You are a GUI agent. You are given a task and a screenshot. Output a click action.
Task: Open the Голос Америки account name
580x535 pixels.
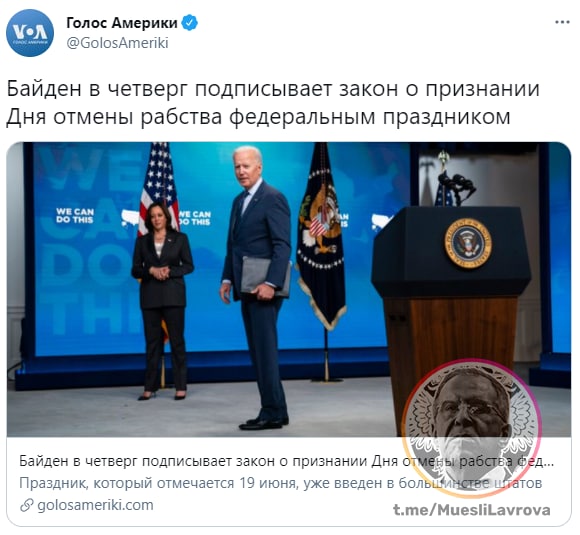(x=122, y=23)
